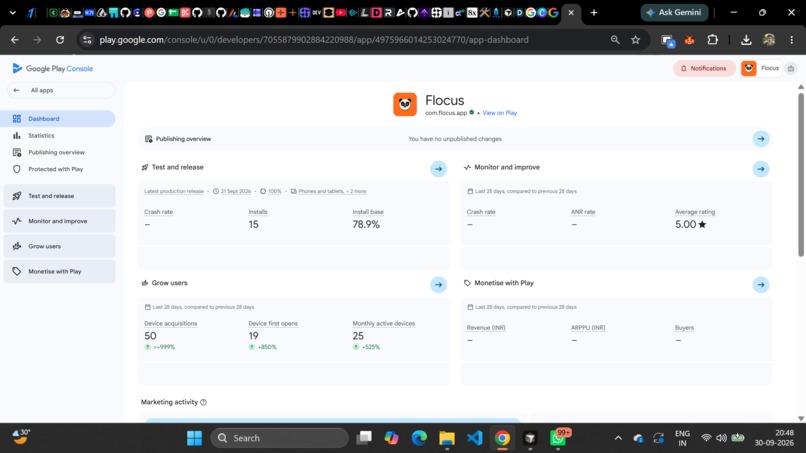This screenshot has height=453, width=806.
Task: Click the ANR rate label
Action: pos(583,212)
